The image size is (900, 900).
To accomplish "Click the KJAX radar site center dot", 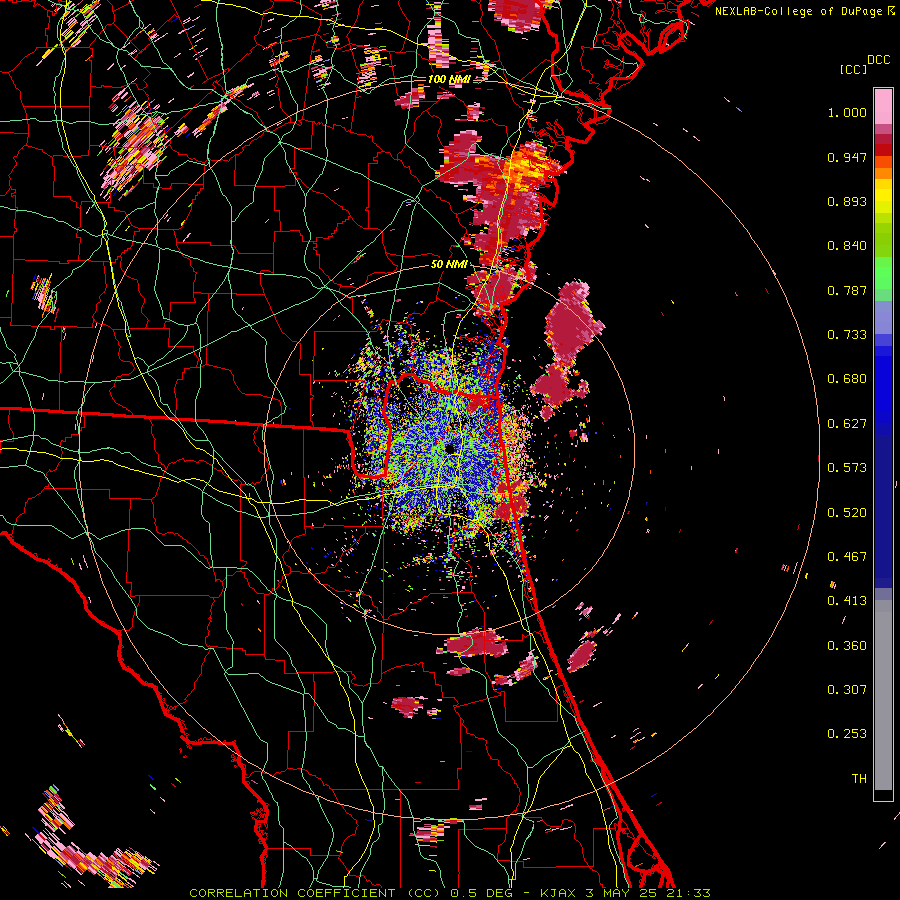I will [451, 448].
